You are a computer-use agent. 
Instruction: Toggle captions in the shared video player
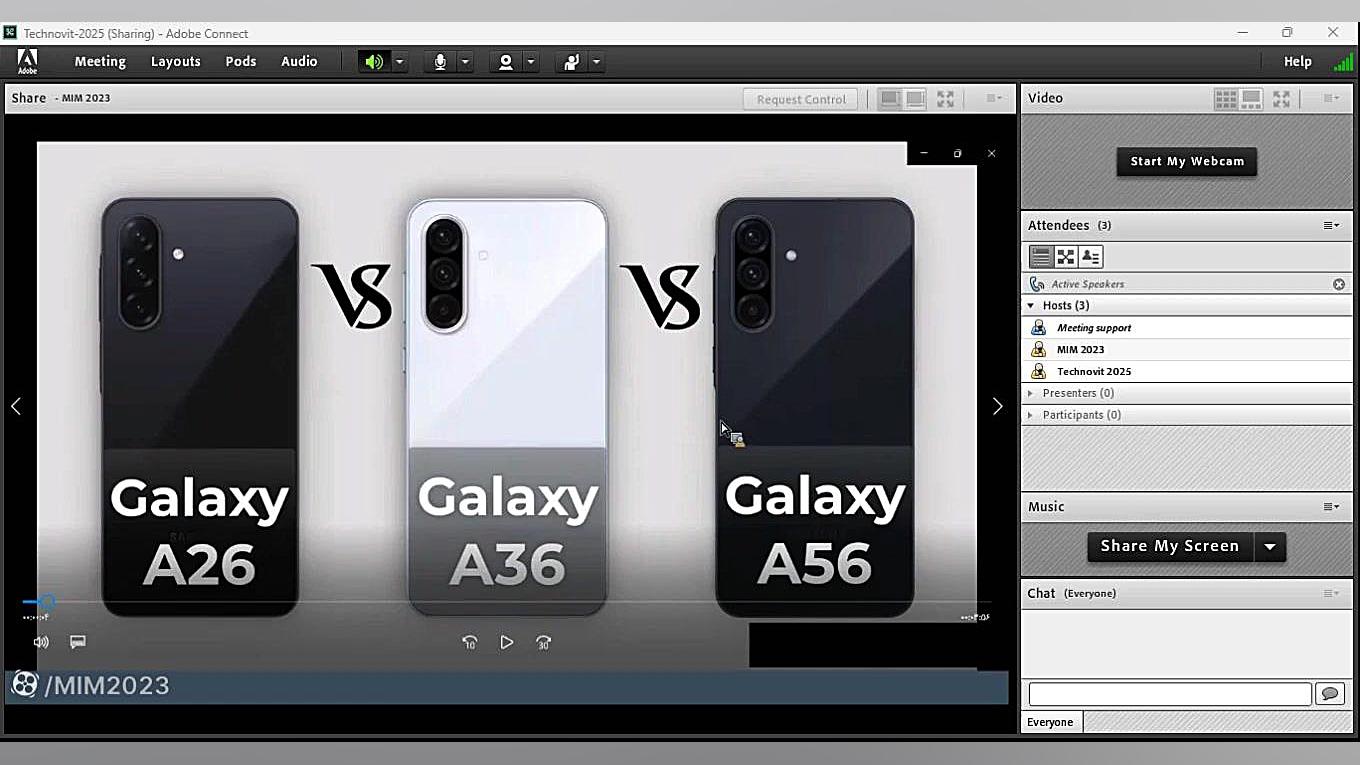(x=78, y=642)
